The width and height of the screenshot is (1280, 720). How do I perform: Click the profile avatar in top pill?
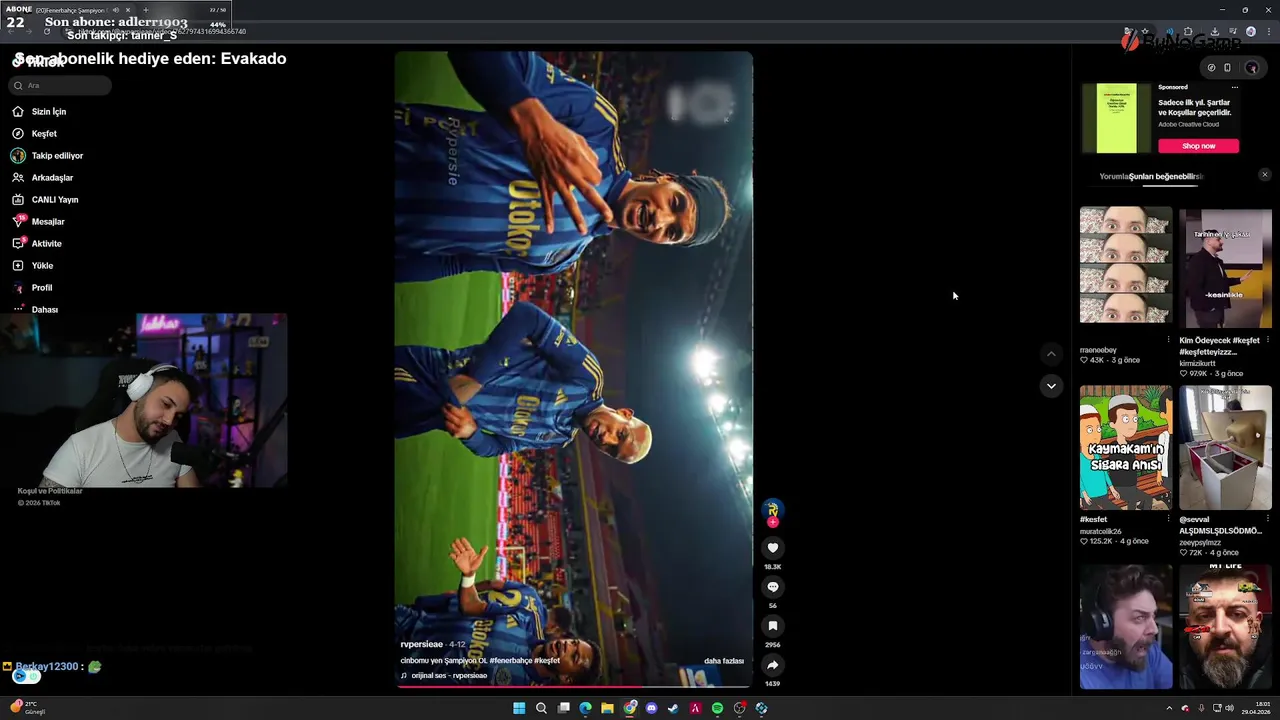coord(1251,68)
